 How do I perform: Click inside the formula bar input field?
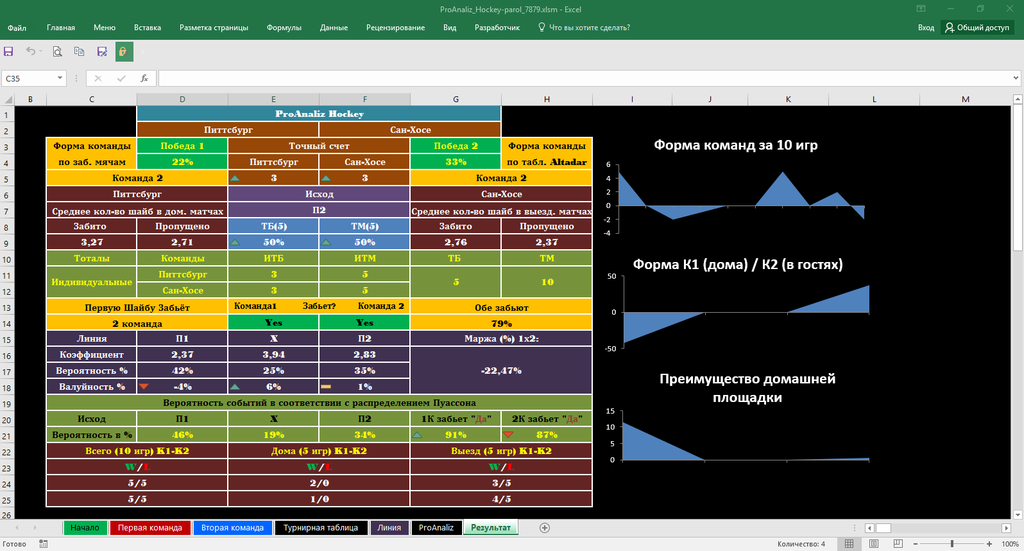(x=584, y=78)
